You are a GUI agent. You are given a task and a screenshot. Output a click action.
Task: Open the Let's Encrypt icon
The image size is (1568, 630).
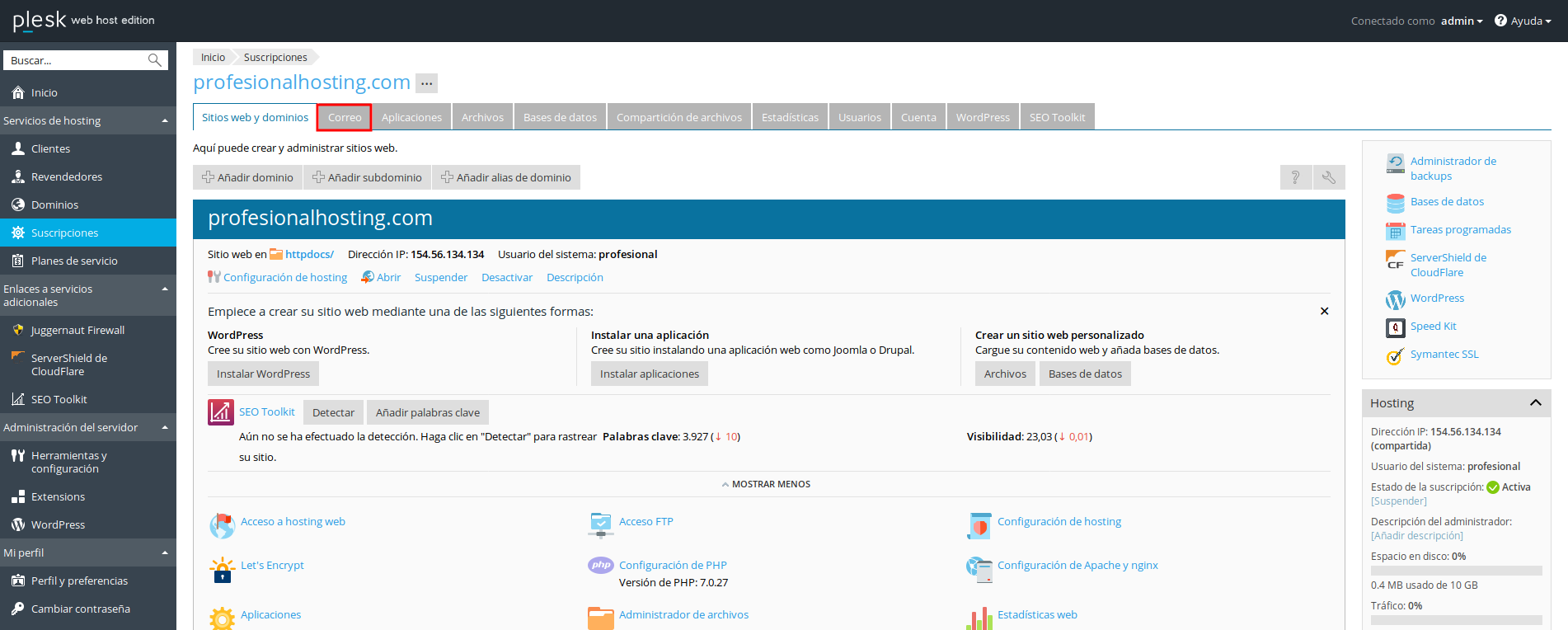point(222,570)
